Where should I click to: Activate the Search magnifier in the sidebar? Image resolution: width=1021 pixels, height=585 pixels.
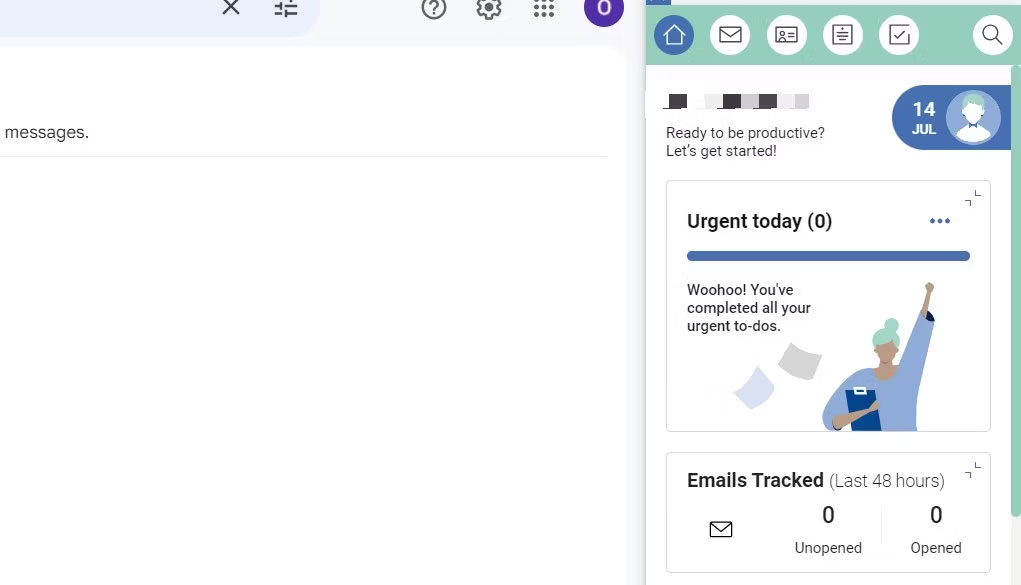(991, 34)
